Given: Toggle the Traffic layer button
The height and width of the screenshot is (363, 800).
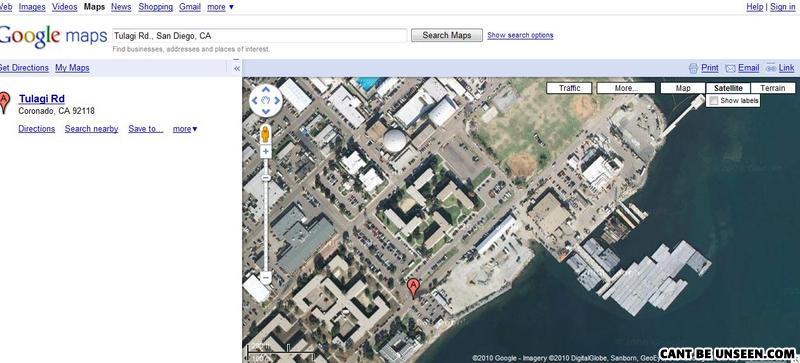Looking at the screenshot, I should [x=569, y=88].
